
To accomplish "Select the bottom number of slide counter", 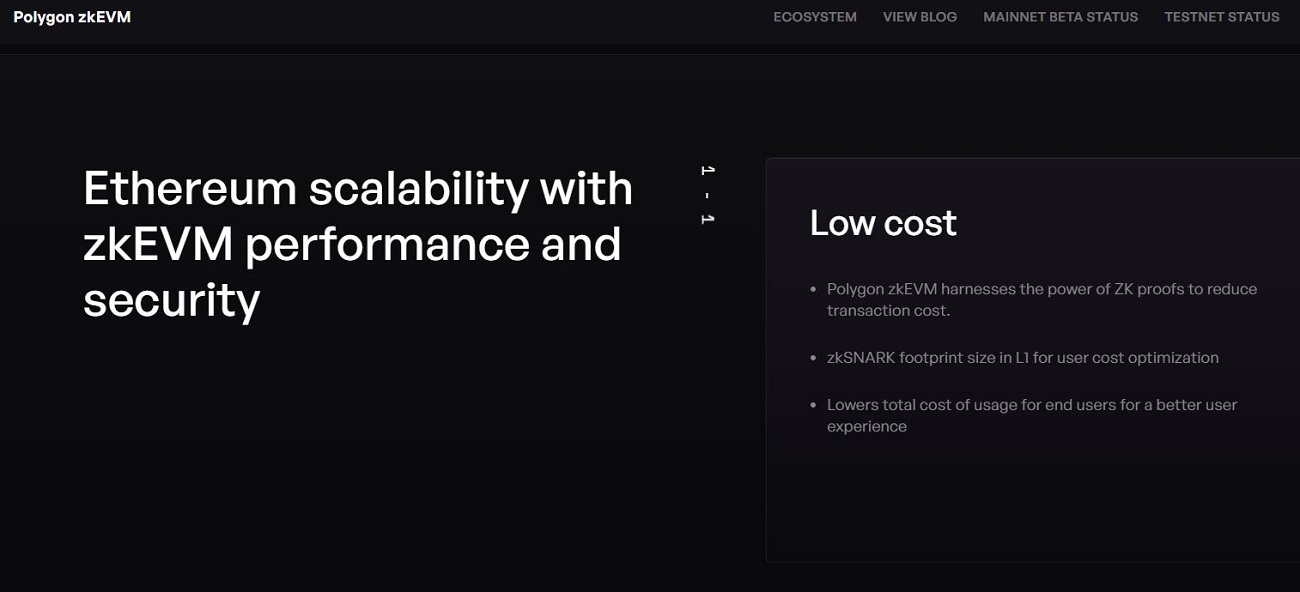I will click(x=707, y=219).
